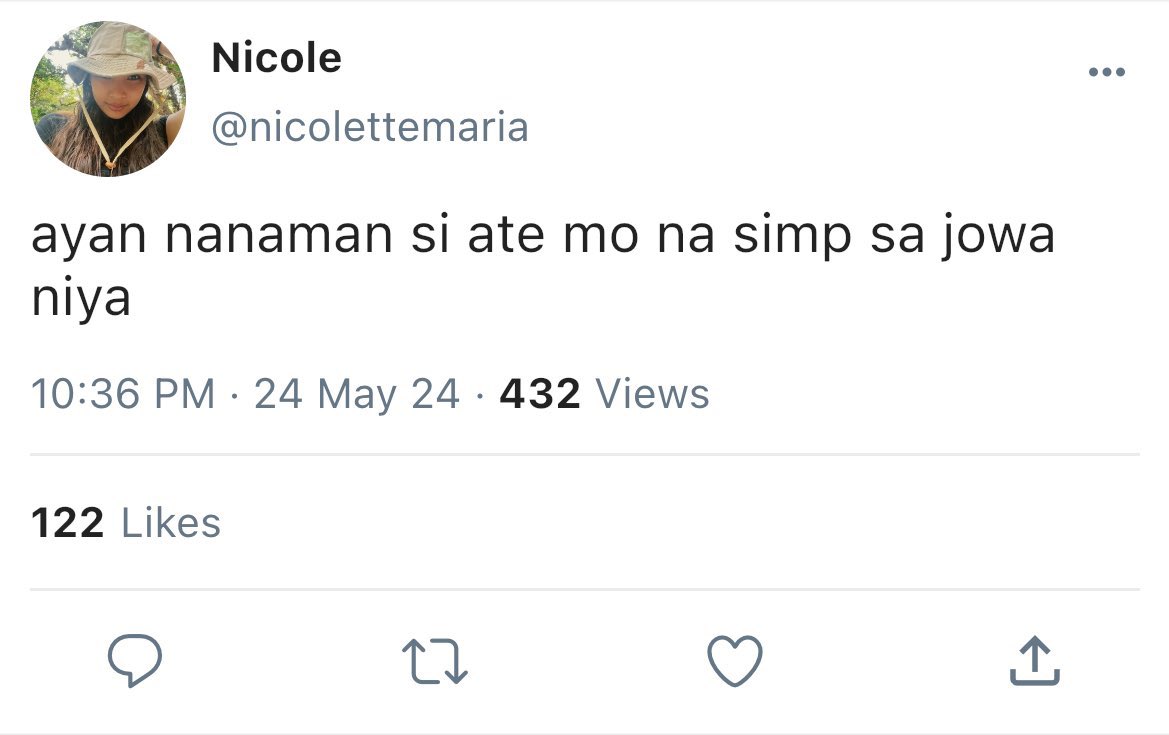The image size is (1169, 735).
Task: Click the word 'ate' in the tweet
Action: 505,236
